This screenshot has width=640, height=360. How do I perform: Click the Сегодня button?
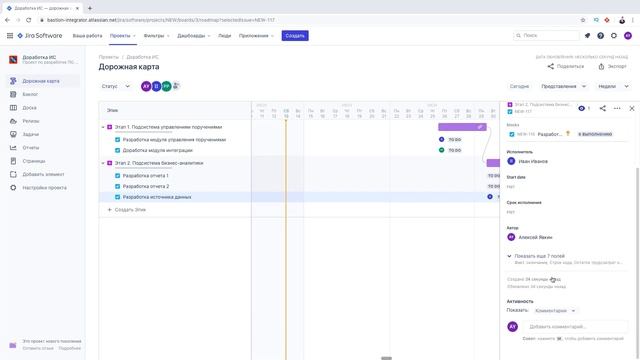click(519, 87)
